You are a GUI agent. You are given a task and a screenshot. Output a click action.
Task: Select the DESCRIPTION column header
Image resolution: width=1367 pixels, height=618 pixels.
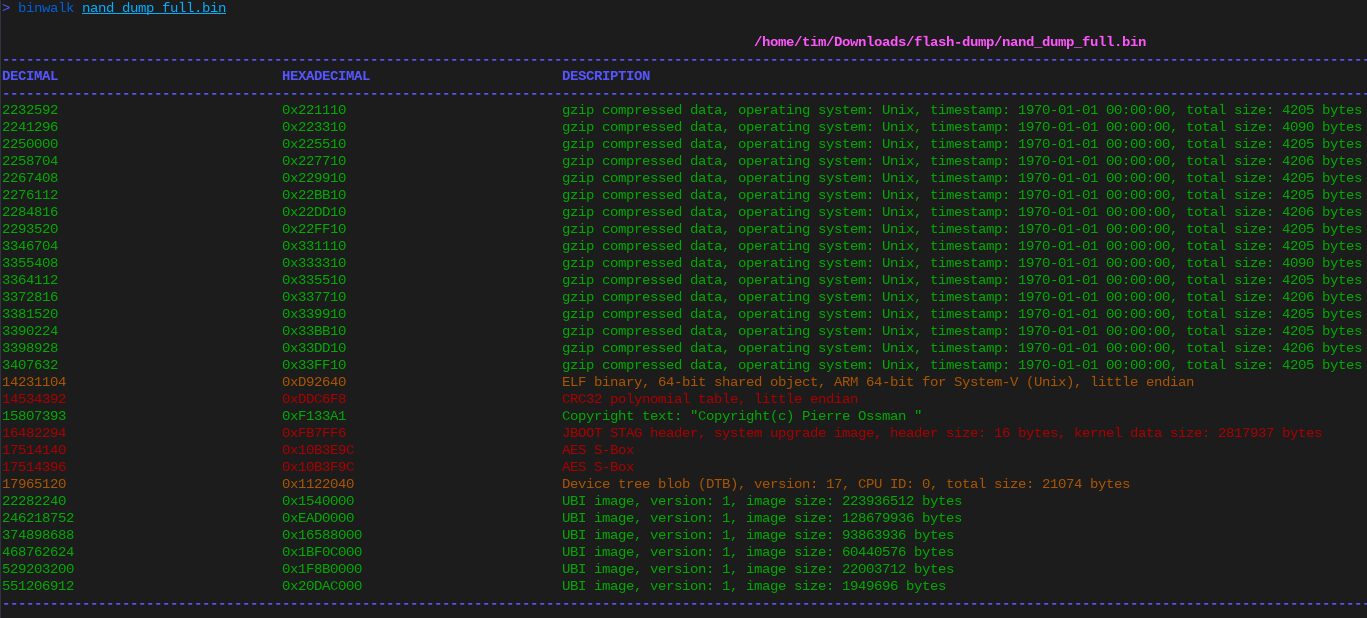(x=607, y=75)
